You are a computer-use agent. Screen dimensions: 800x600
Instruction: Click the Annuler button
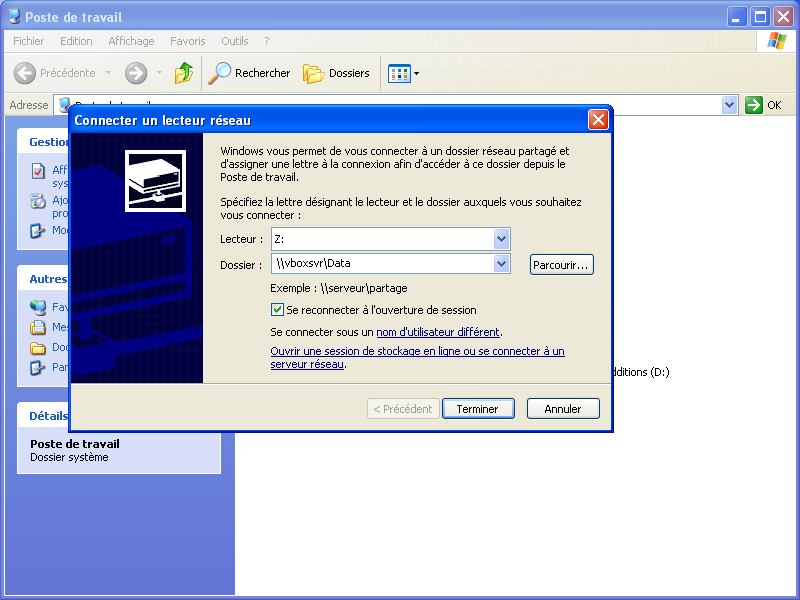pos(562,409)
